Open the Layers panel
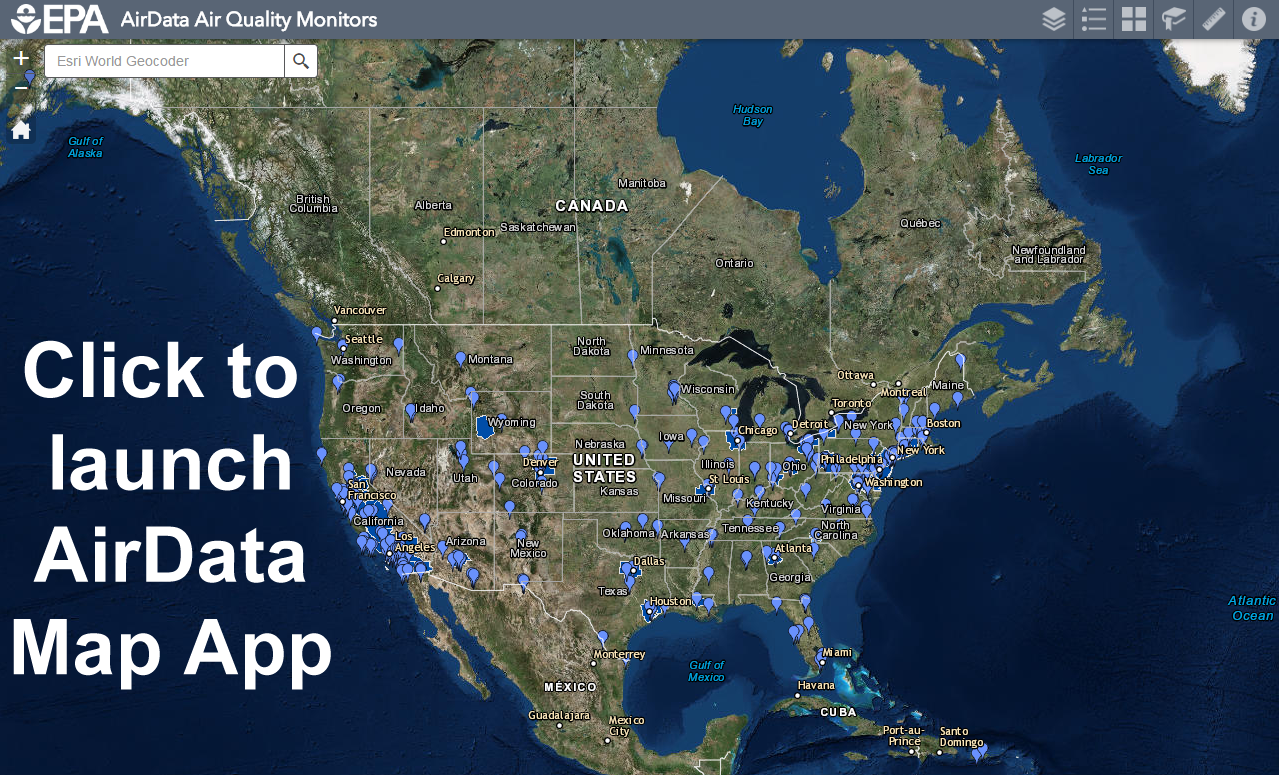The height and width of the screenshot is (775, 1279). tap(1053, 19)
